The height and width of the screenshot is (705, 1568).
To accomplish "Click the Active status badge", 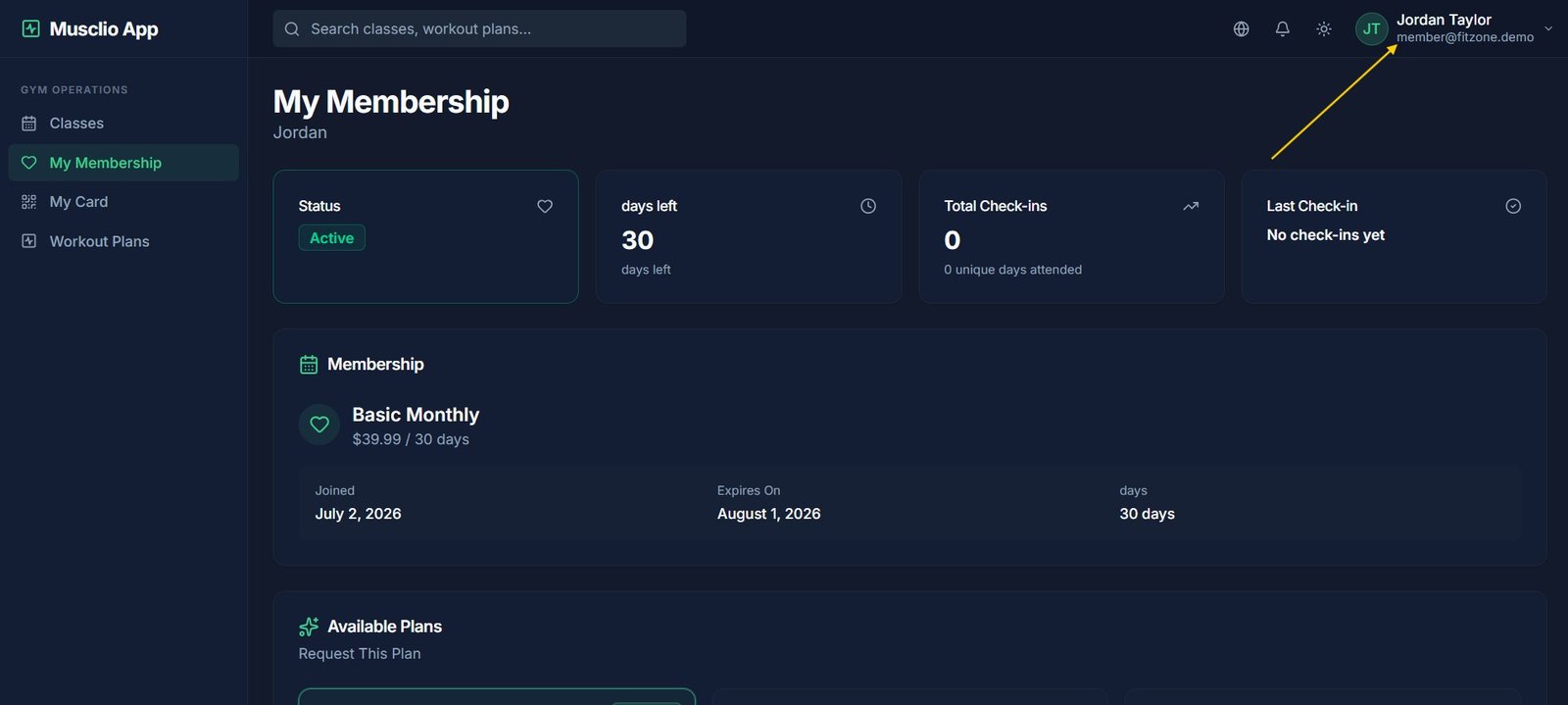I will (332, 238).
